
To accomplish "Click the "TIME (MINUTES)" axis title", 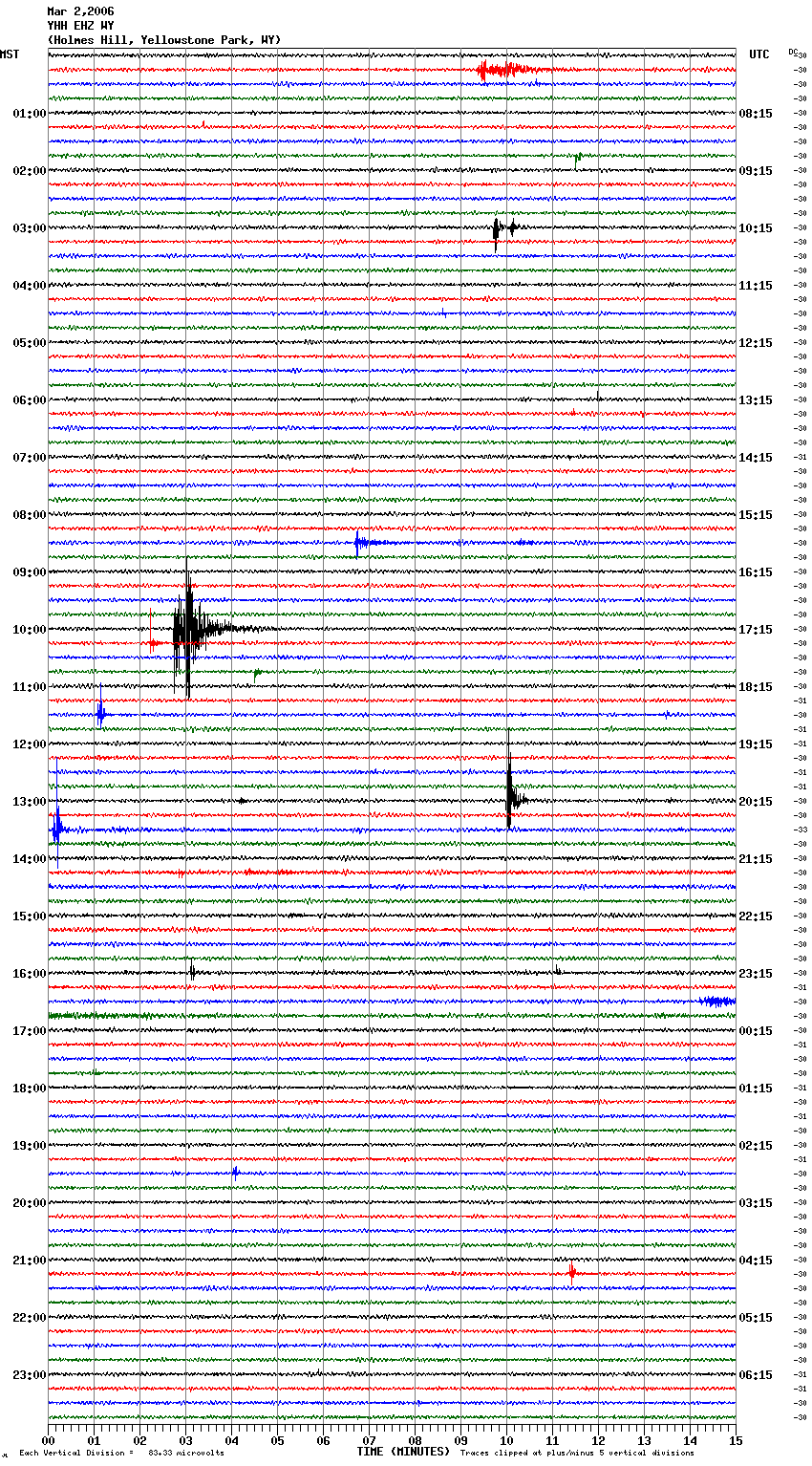I will pos(403,1452).
